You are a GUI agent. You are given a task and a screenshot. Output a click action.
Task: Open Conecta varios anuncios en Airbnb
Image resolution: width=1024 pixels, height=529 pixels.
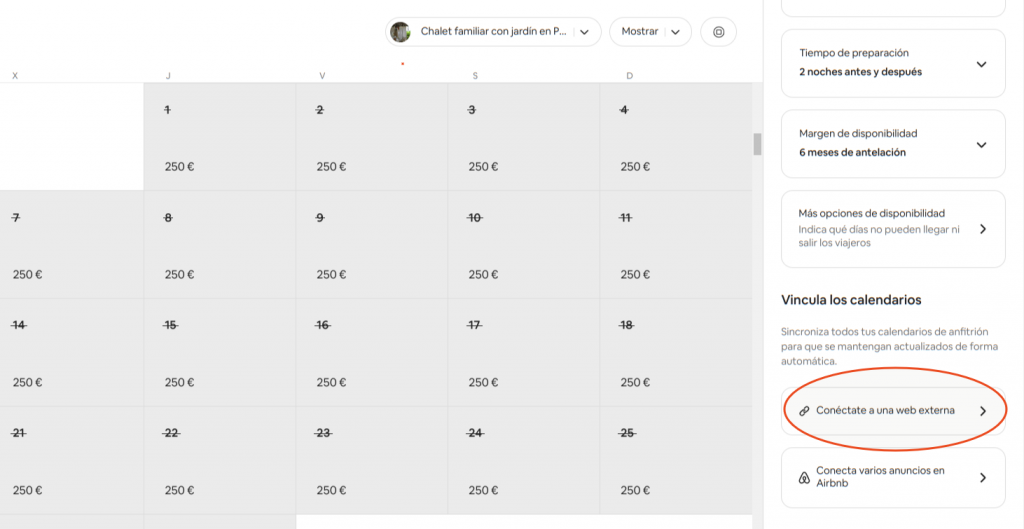click(879, 477)
